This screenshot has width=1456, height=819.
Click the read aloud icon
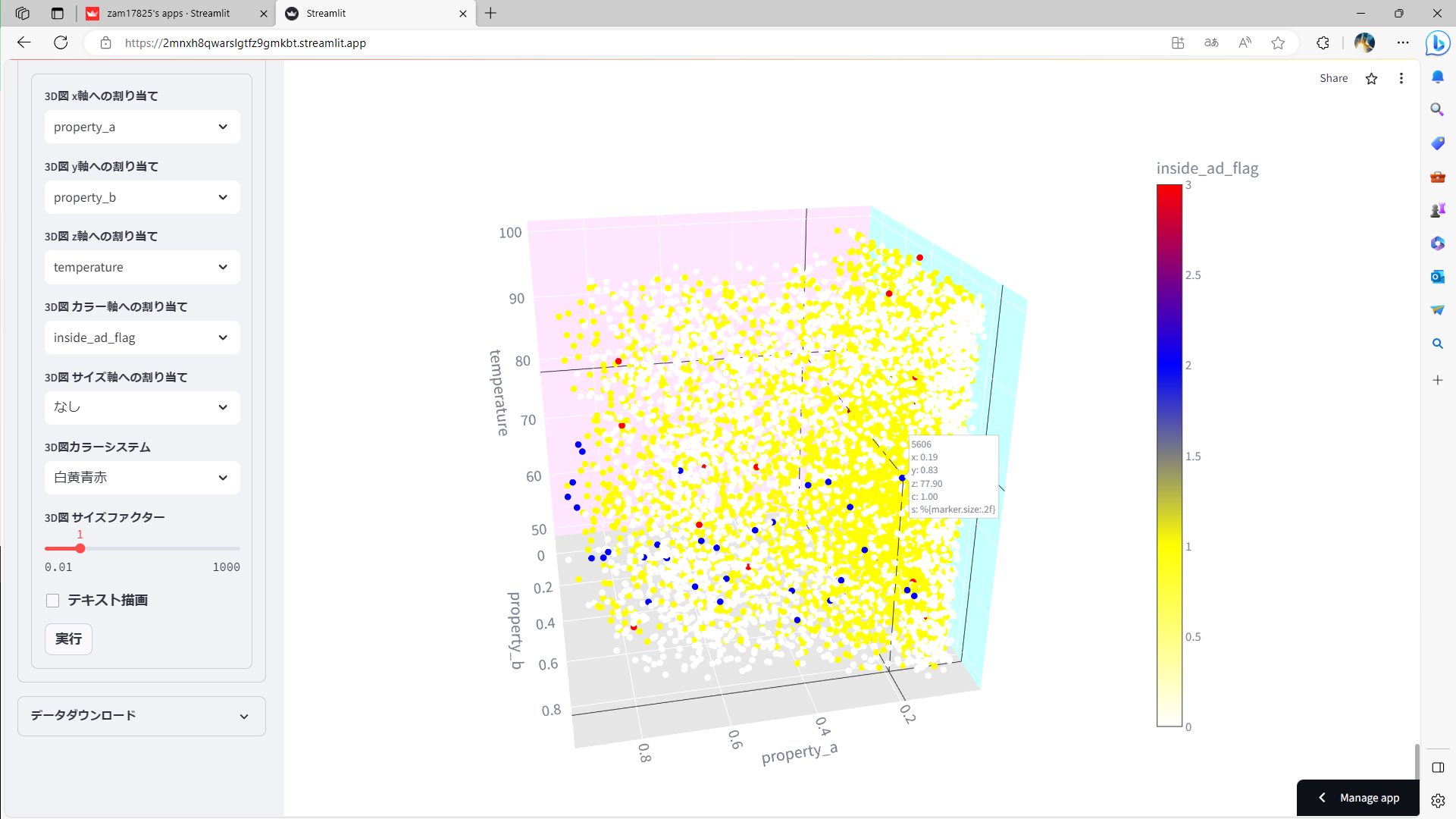click(x=1245, y=43)
